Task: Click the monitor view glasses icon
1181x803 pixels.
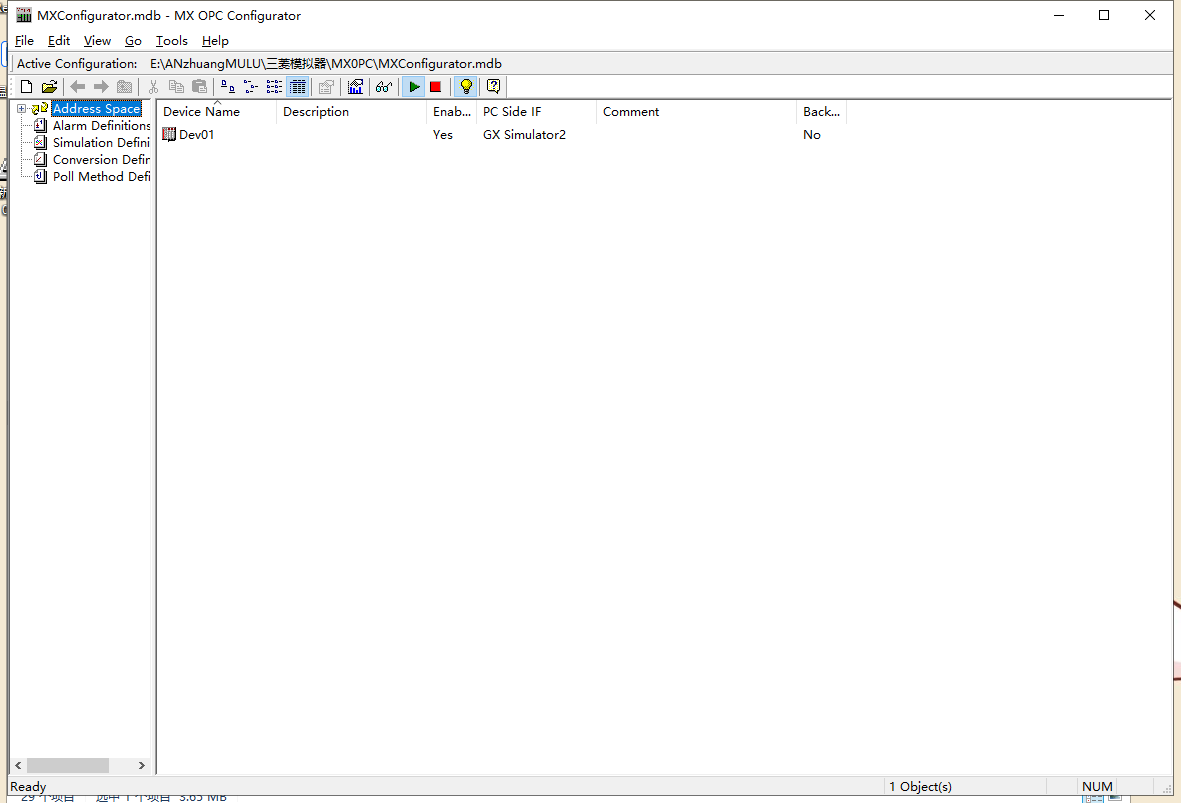Action: (x=384, y=87)
